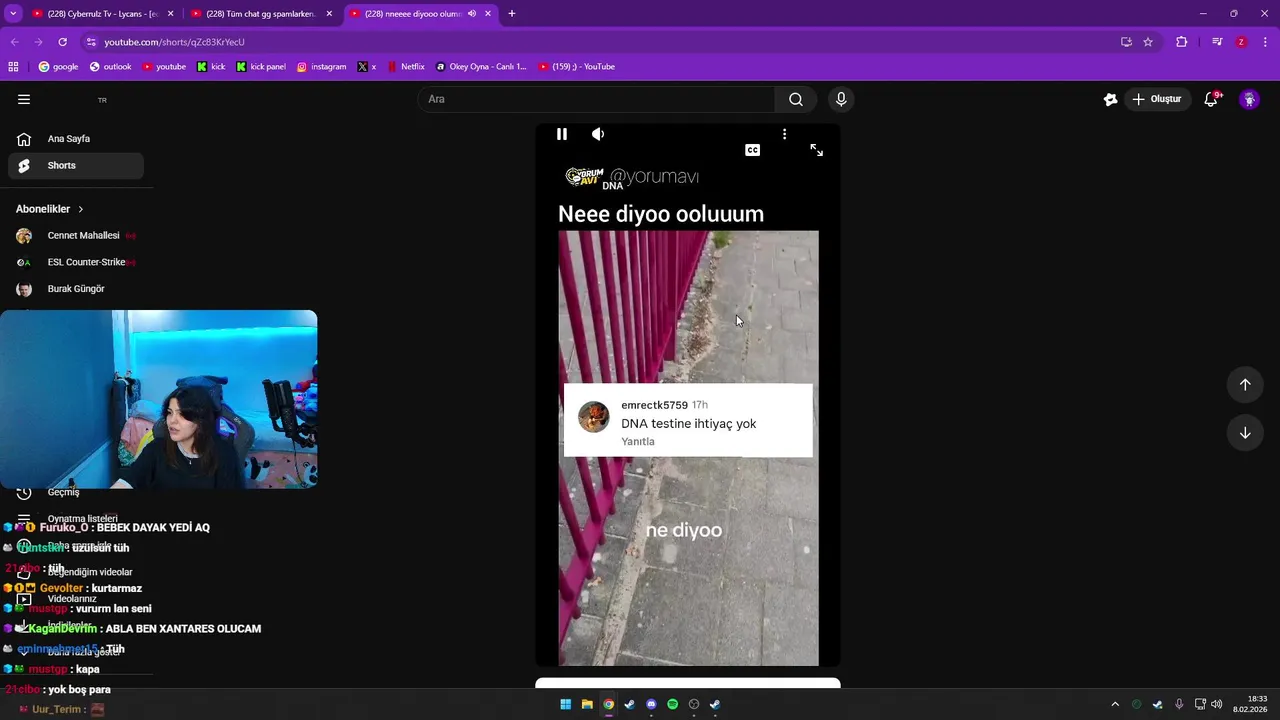Open the apps grid in bookmarks bar
The width and height of the screenshot is (1280, 720).
pyautogui.click(x=13, y=67)
